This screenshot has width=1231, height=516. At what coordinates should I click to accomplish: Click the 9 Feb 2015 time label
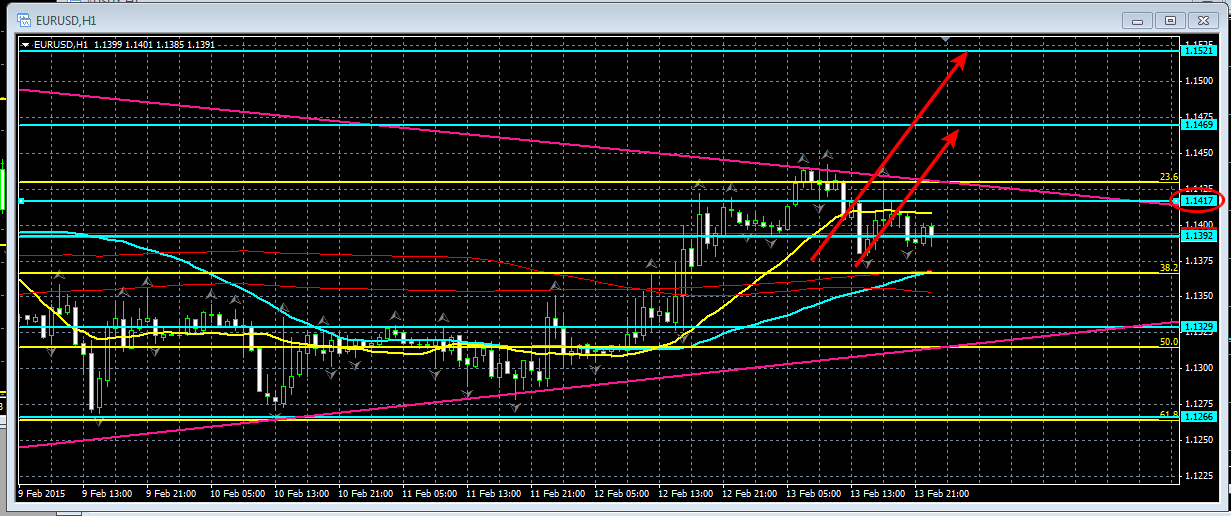point(43,494)
